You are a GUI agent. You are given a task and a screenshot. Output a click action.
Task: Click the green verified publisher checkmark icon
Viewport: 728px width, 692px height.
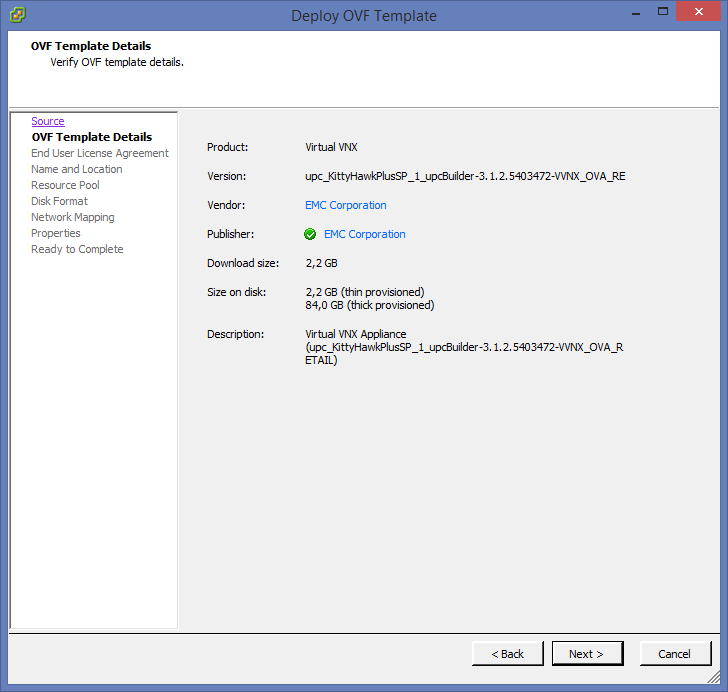[x=310, y=234]
